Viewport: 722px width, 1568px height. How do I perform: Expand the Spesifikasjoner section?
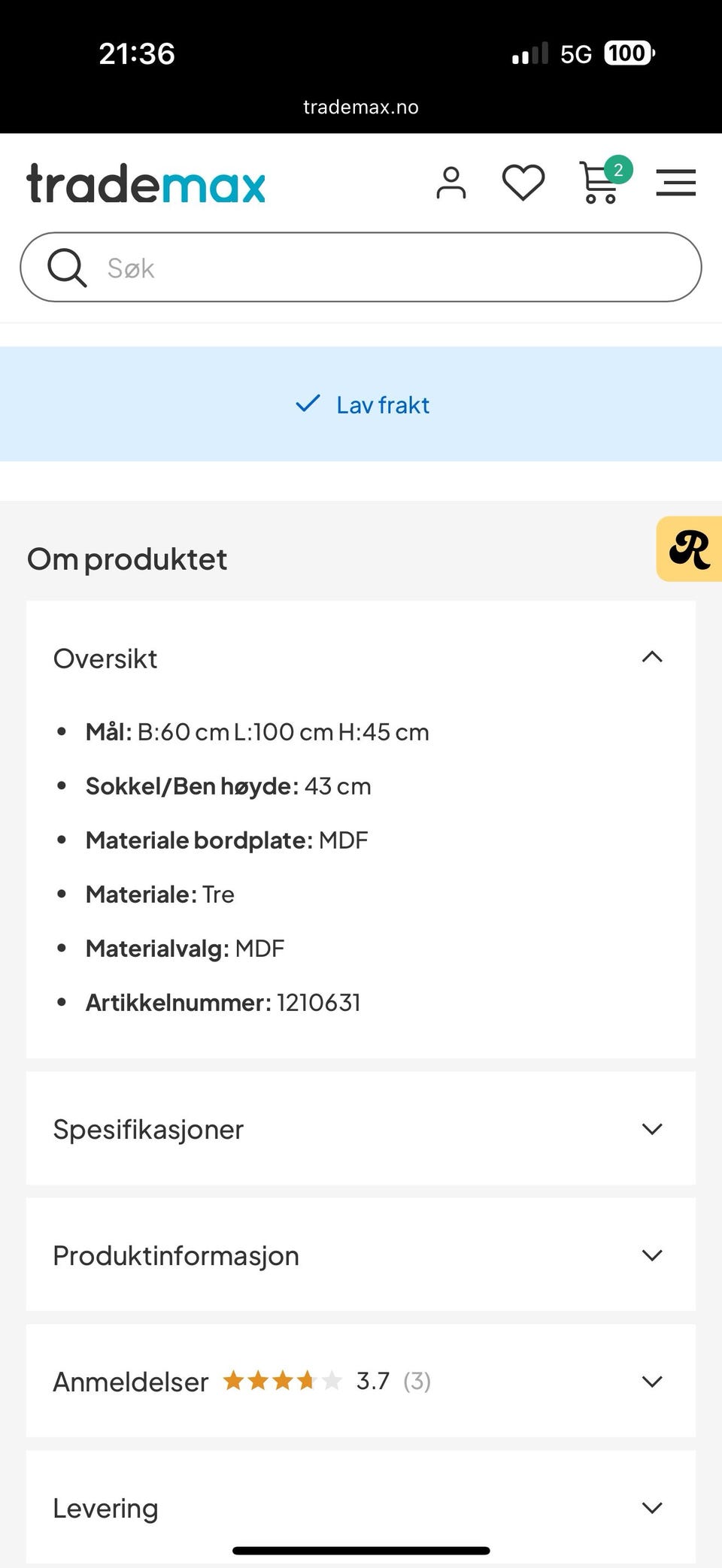pos(652,1129)
